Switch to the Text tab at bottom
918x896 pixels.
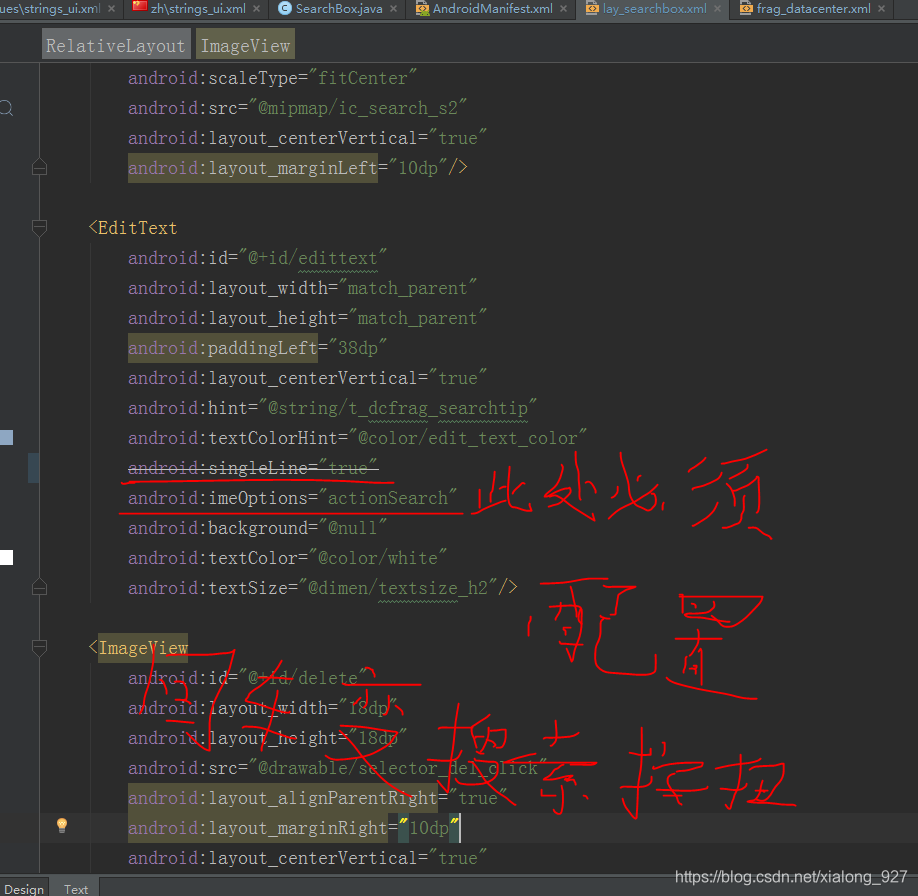76,888
